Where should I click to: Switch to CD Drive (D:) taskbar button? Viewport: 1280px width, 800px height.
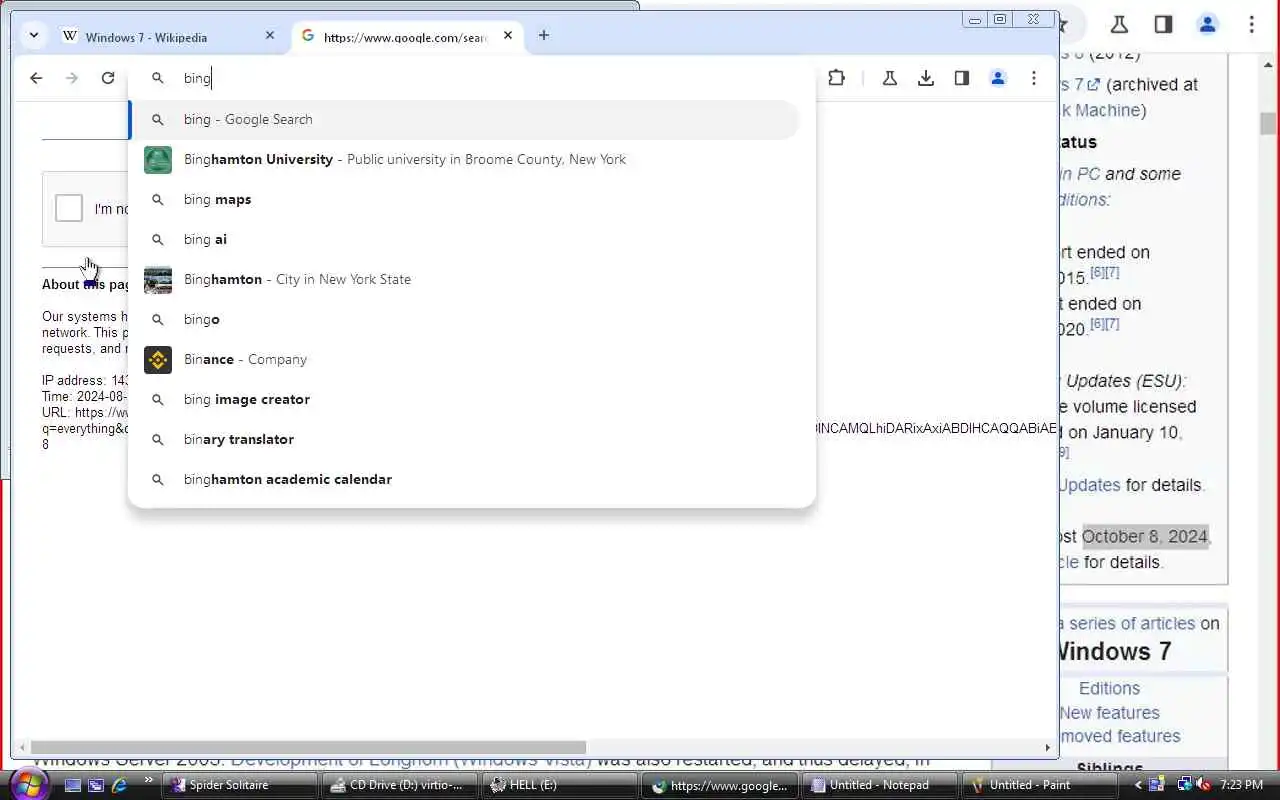click(x=400, y=785)
